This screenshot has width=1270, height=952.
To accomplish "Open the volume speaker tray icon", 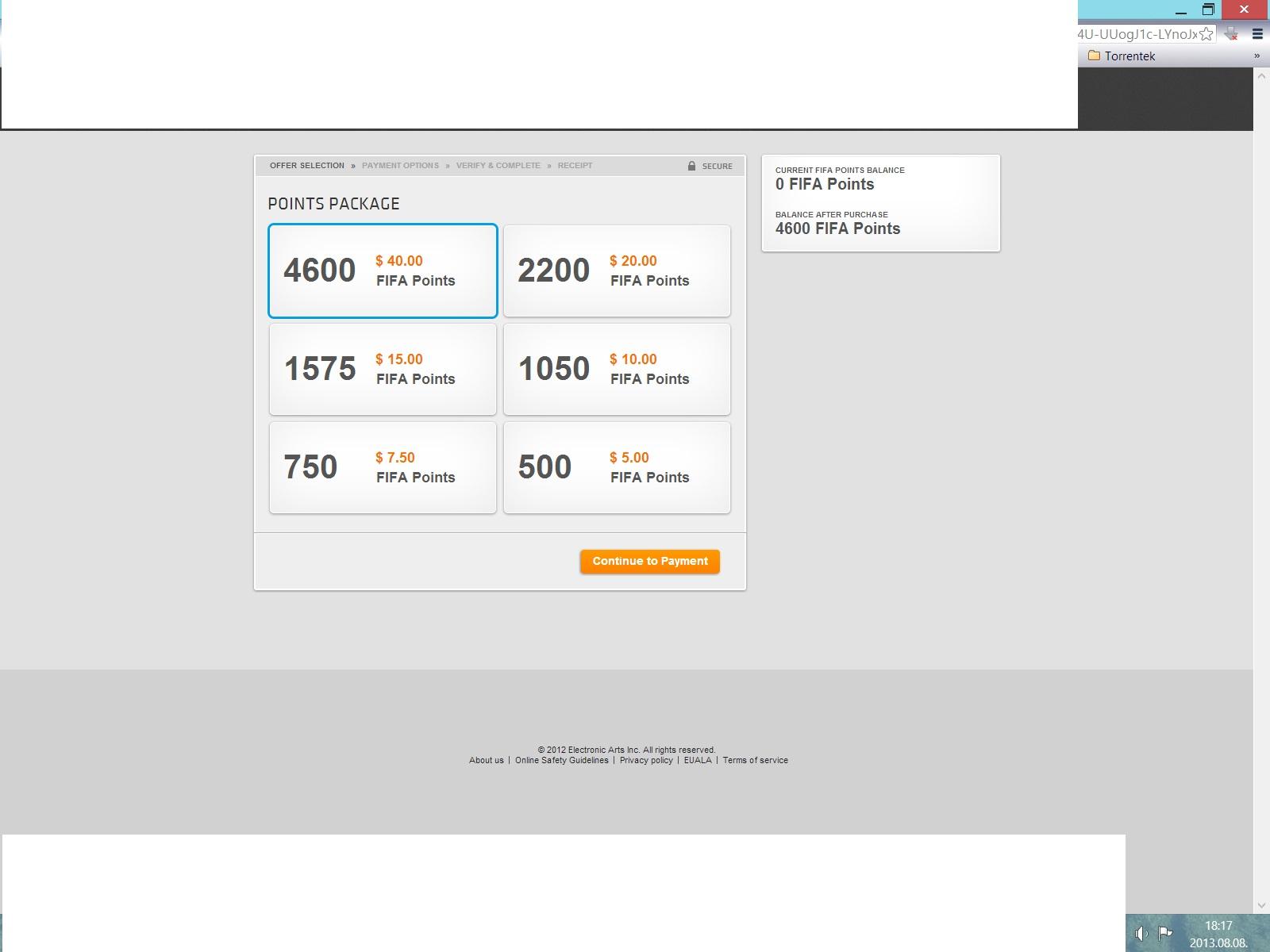I will (x=1141, y=934).
